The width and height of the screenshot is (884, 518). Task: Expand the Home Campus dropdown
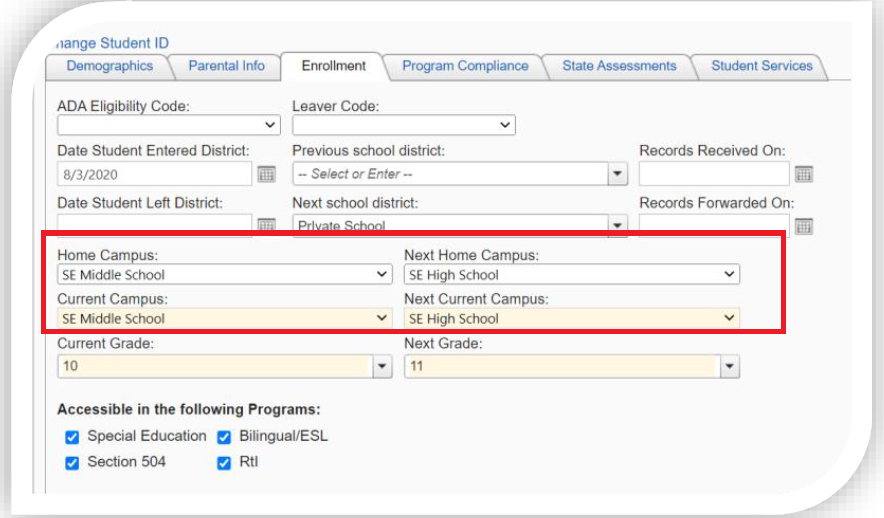[x=225, y=274]
